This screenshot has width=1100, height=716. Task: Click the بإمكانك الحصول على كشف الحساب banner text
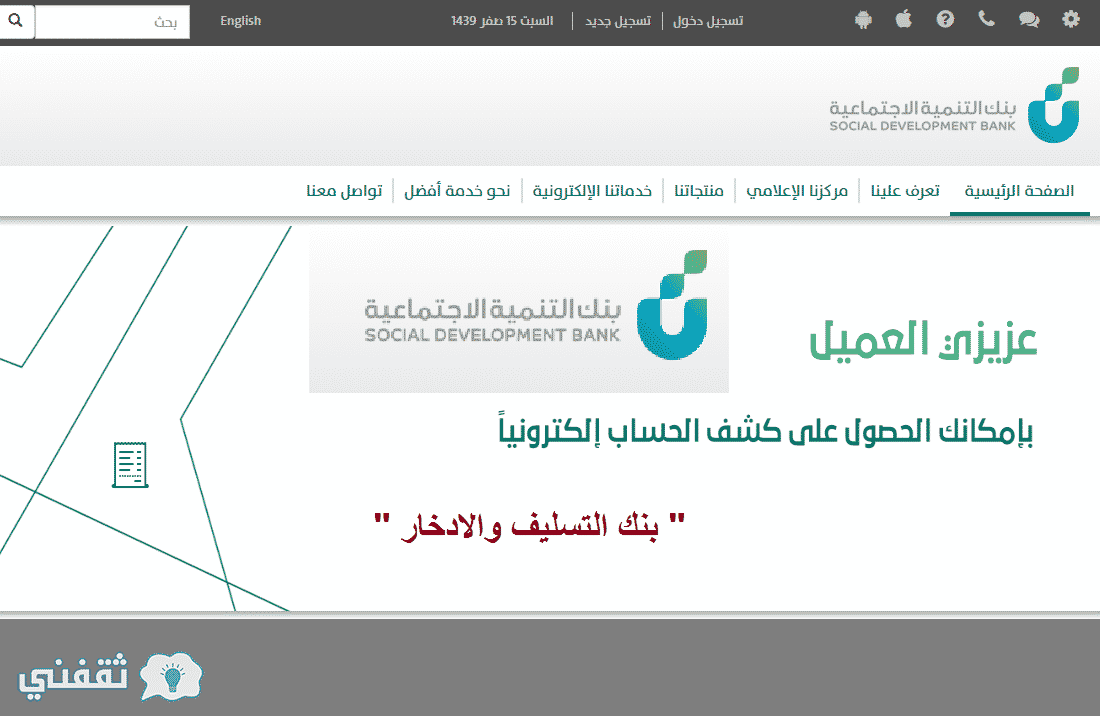766,429
